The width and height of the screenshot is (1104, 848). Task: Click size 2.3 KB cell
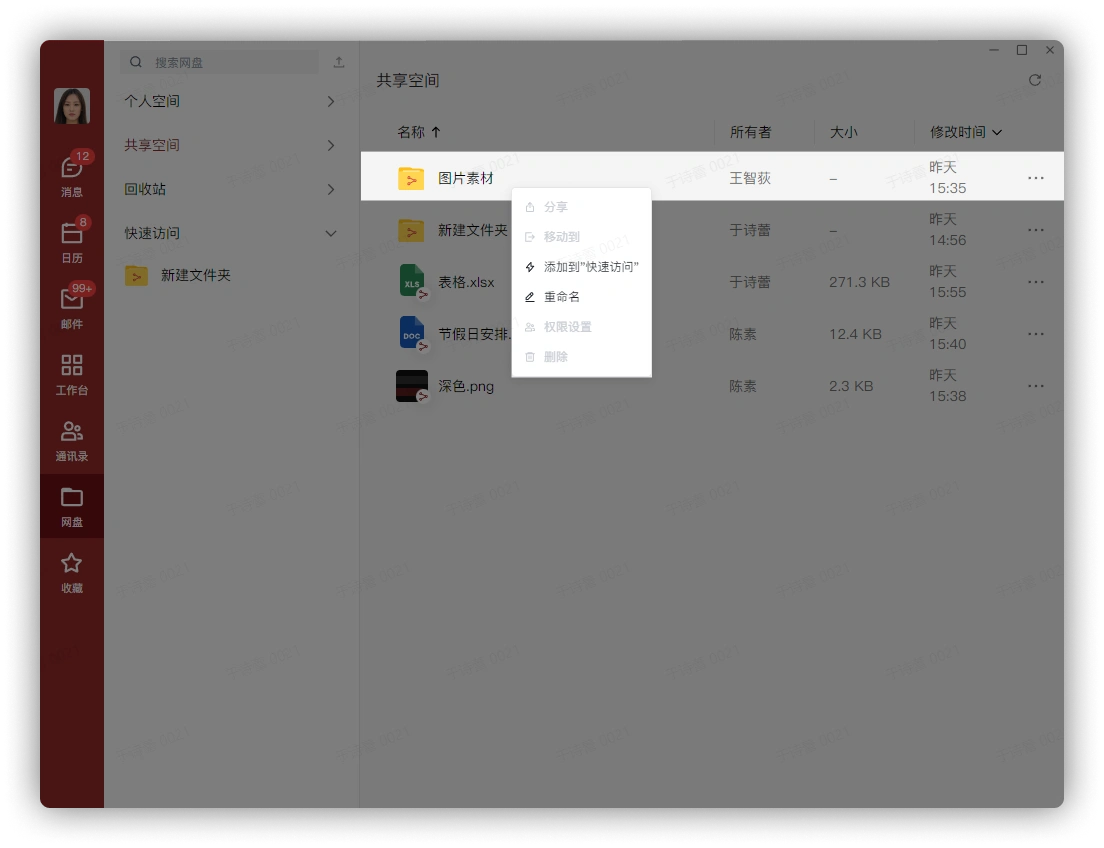point(851,387)
